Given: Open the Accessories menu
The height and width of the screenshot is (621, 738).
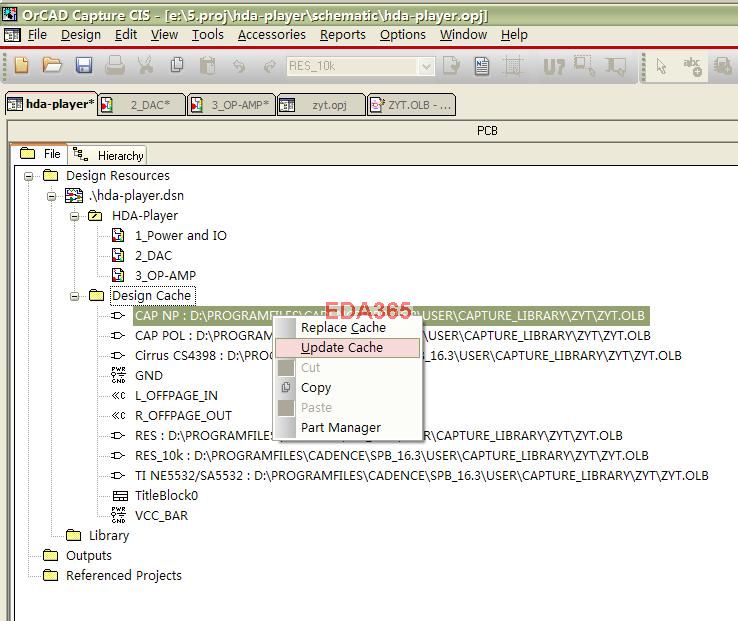Looking at the screenshot, I should tap(272, 35).
